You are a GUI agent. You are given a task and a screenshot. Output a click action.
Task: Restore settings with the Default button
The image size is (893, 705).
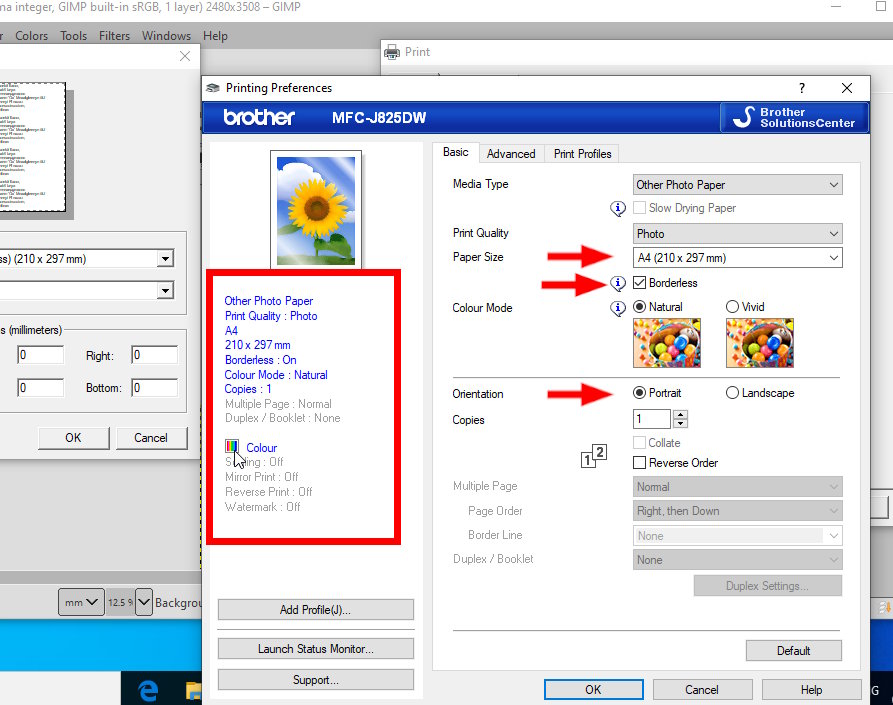(x=793, y=650)
